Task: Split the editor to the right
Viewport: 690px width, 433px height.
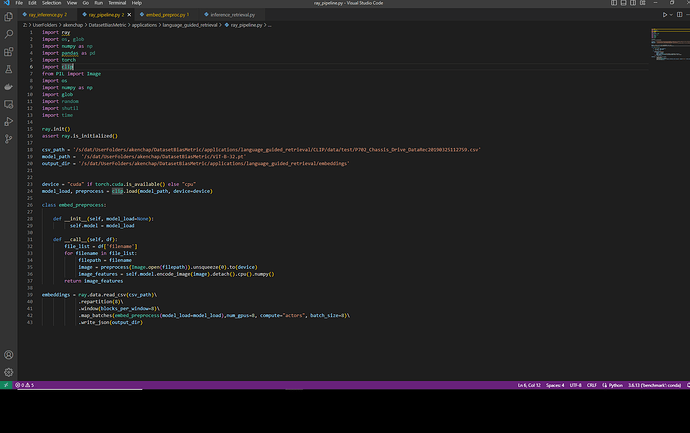Action: tap(679, 15)
